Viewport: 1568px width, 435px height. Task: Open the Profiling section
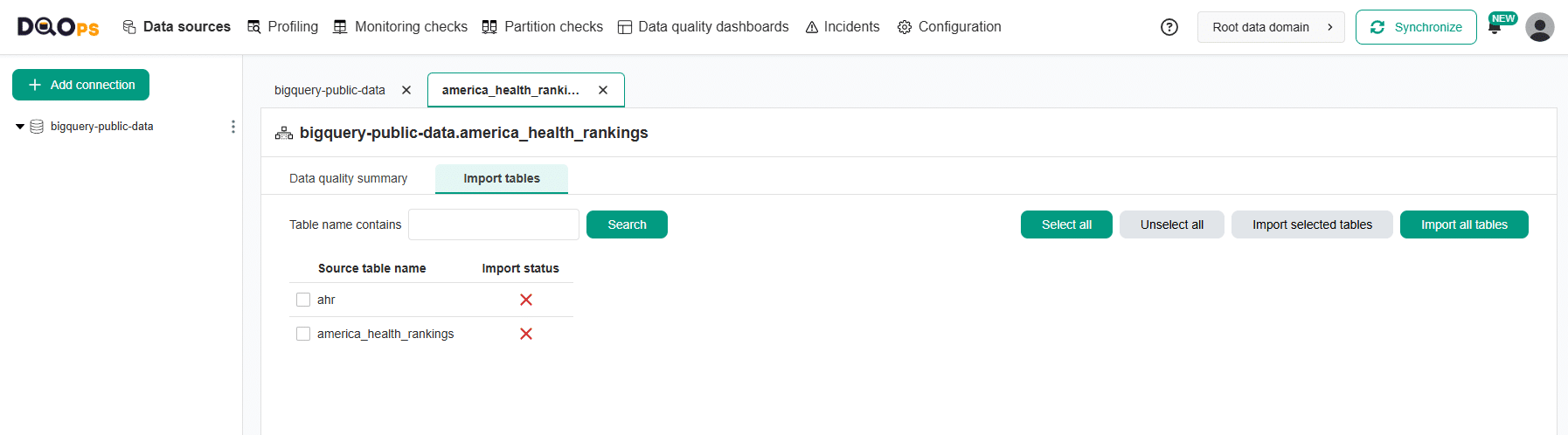click(x=283, y=27)
